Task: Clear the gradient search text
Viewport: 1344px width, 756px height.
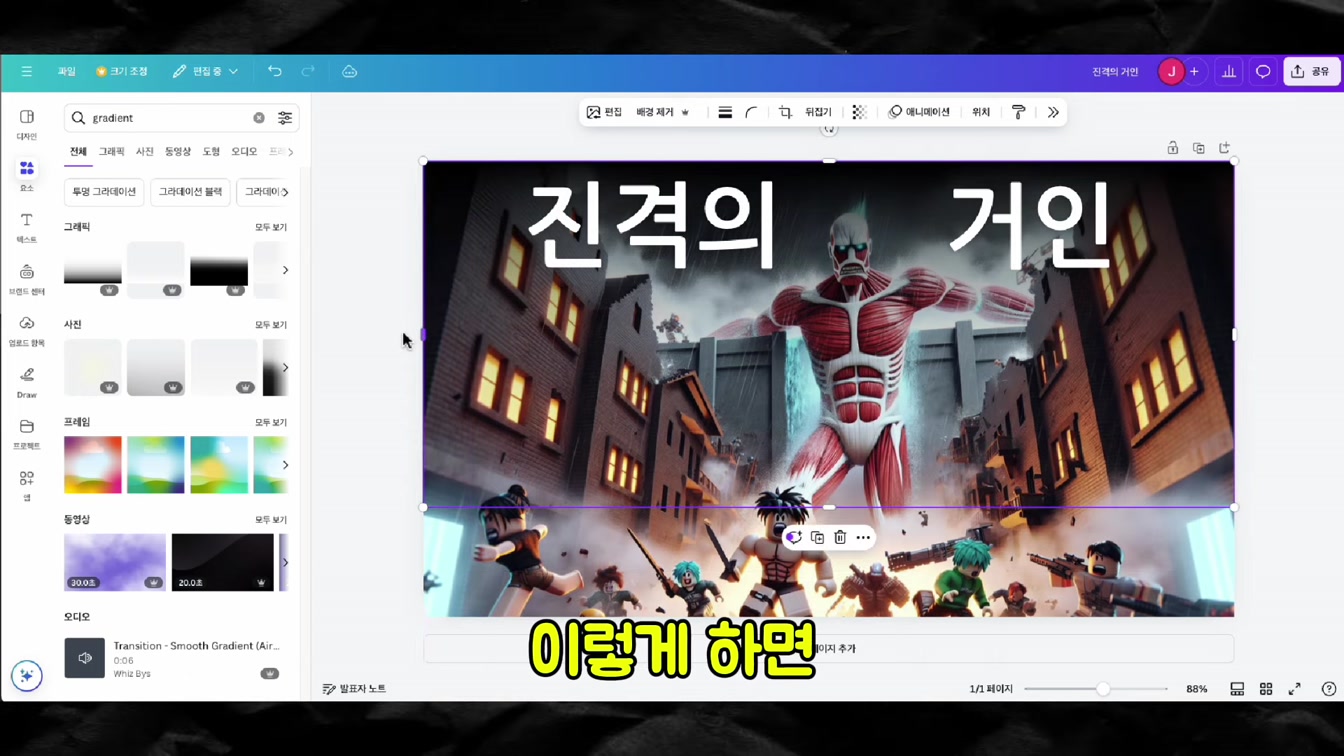Action: [x=259, y=118]
